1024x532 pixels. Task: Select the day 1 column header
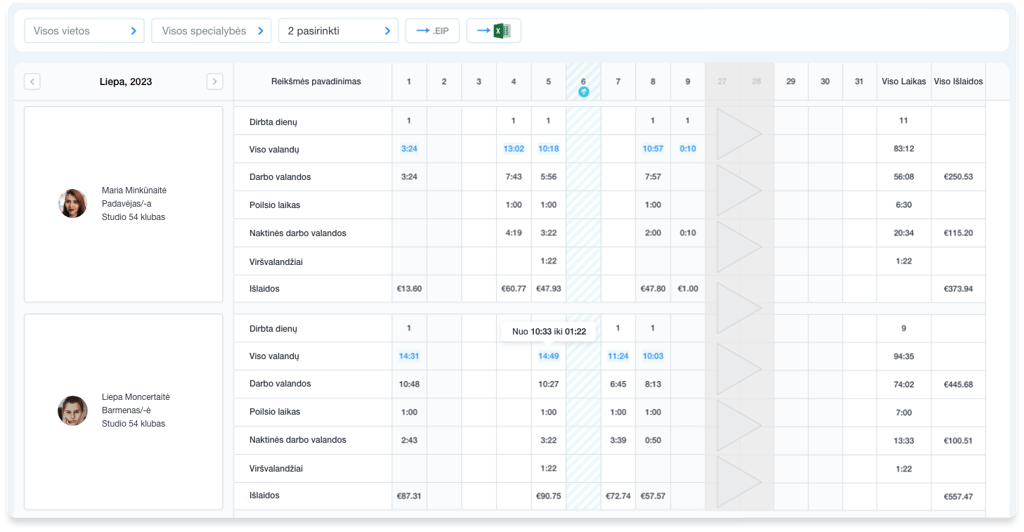click(409, 81)
